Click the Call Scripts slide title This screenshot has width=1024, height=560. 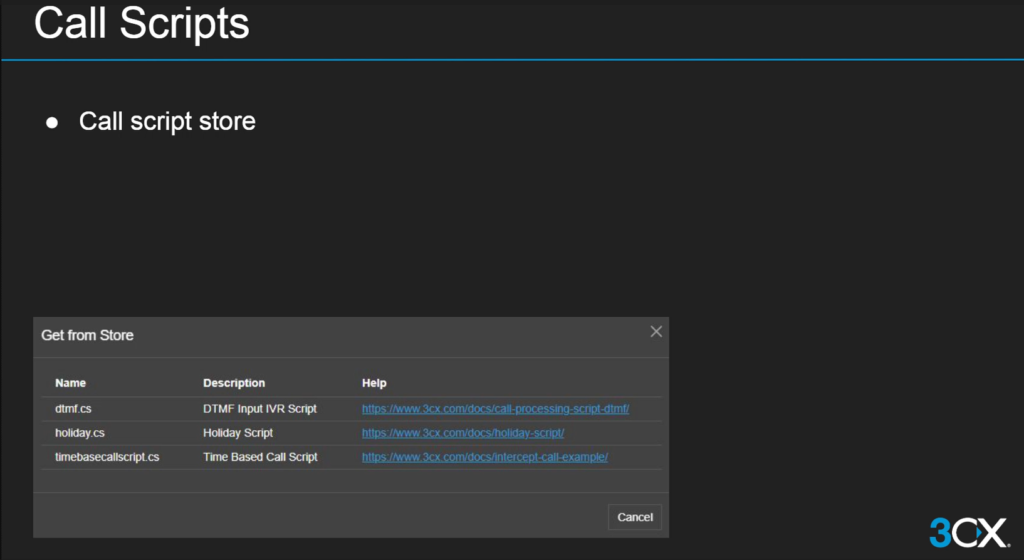141,25
